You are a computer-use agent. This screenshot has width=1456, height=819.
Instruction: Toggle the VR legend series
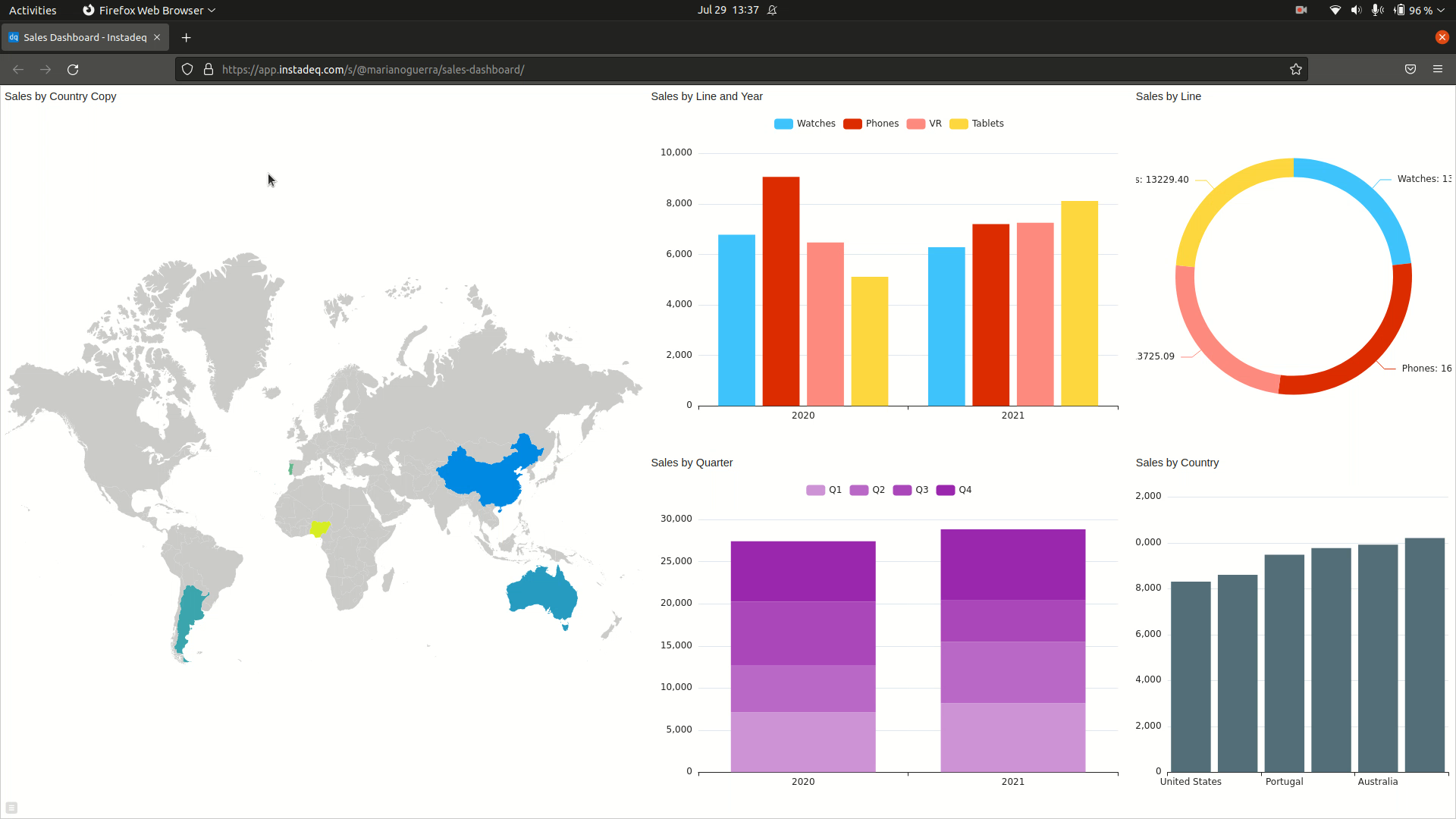click(x=924, y=124)
